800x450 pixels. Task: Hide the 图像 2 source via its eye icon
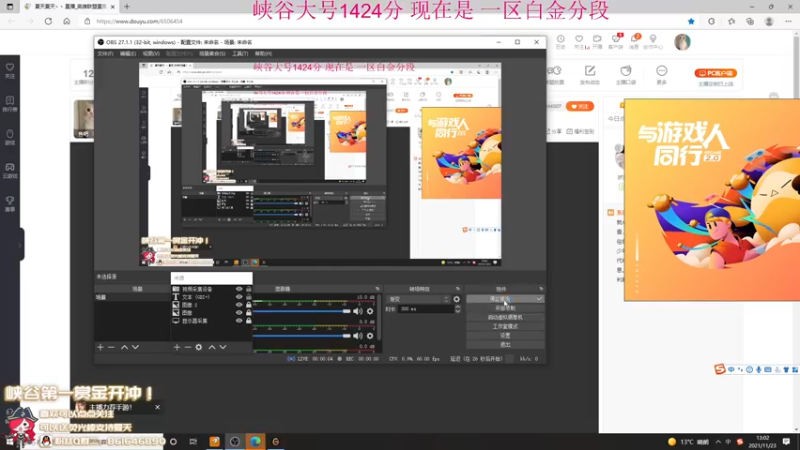[239, 305]
